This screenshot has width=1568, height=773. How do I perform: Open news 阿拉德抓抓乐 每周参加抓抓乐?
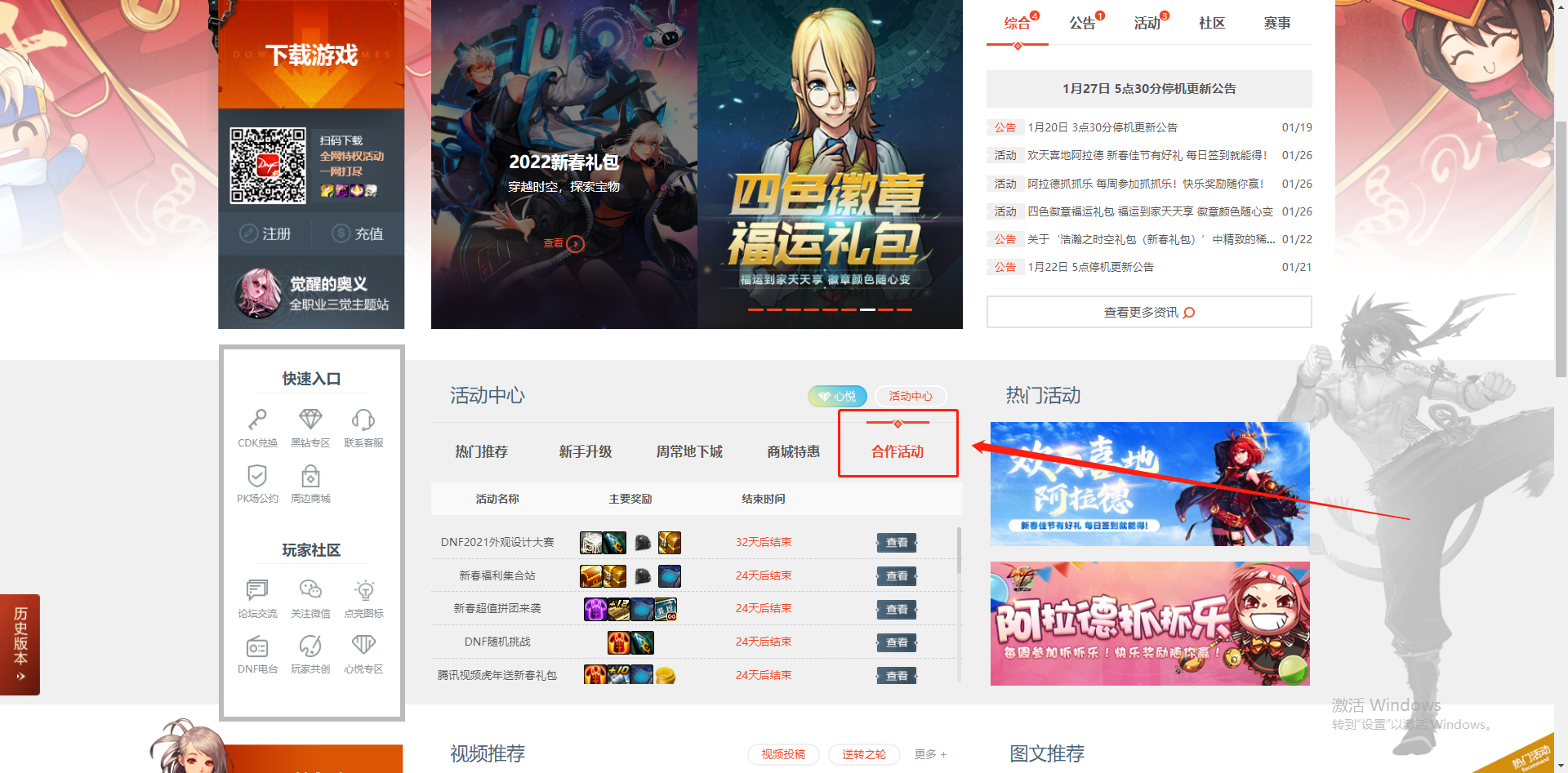pos(1146,184)
